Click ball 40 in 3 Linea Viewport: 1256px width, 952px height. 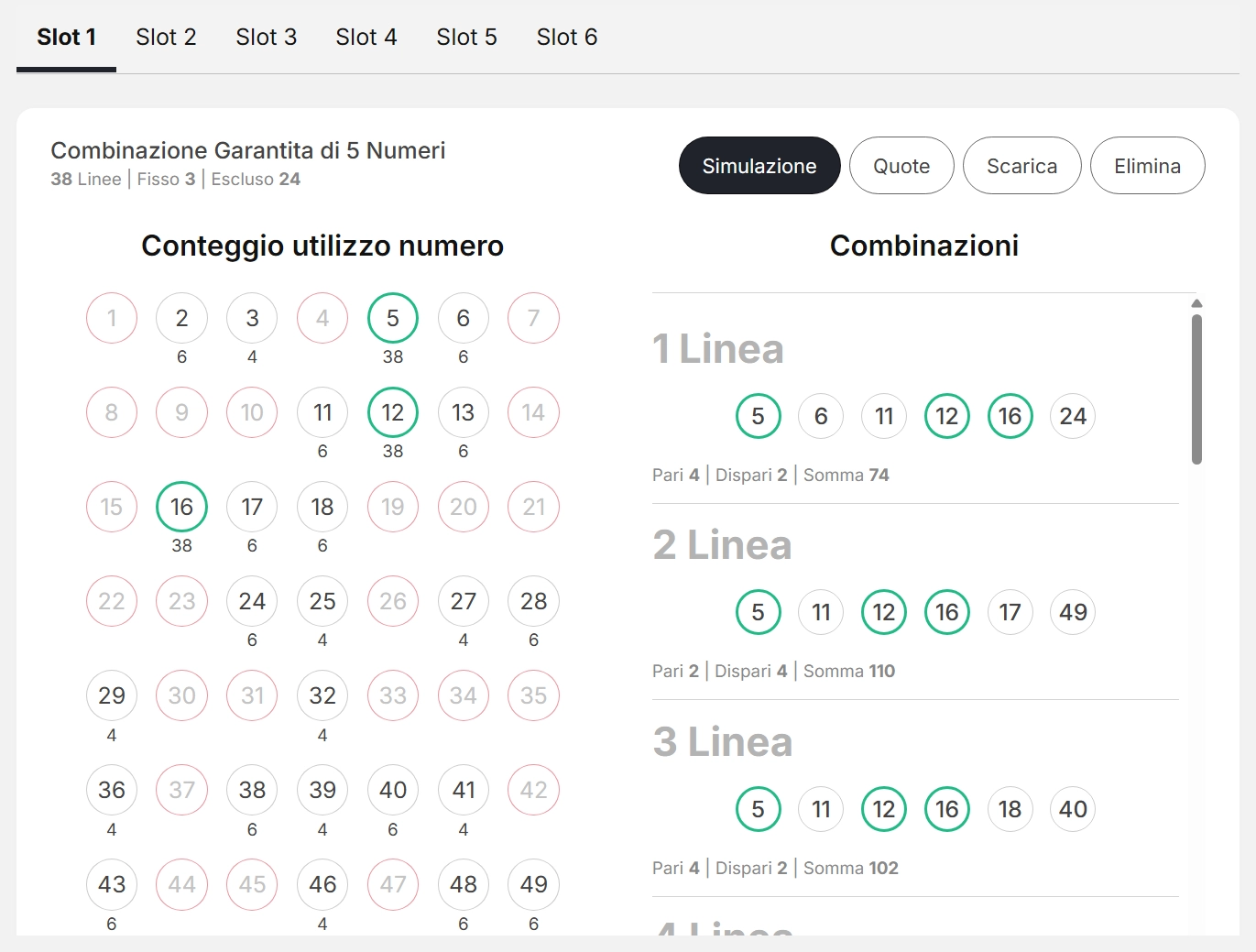coord(1072,809)
